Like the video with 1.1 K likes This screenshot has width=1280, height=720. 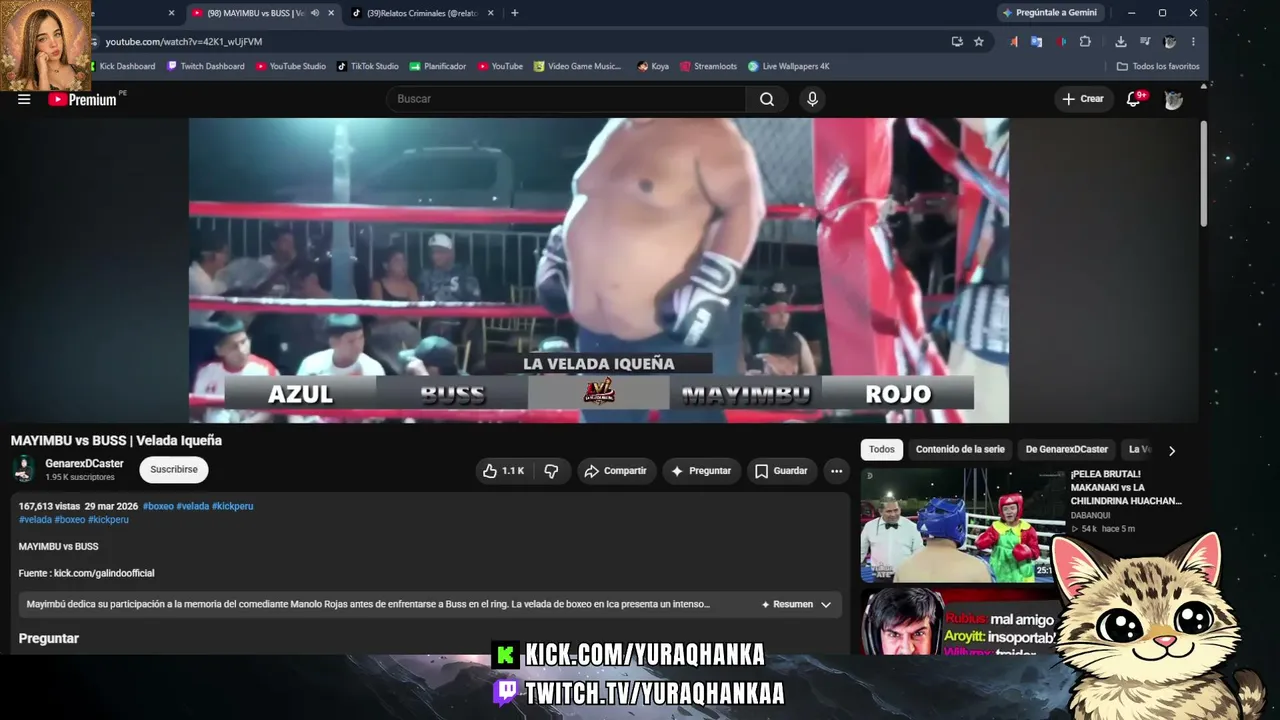[503, 471]
